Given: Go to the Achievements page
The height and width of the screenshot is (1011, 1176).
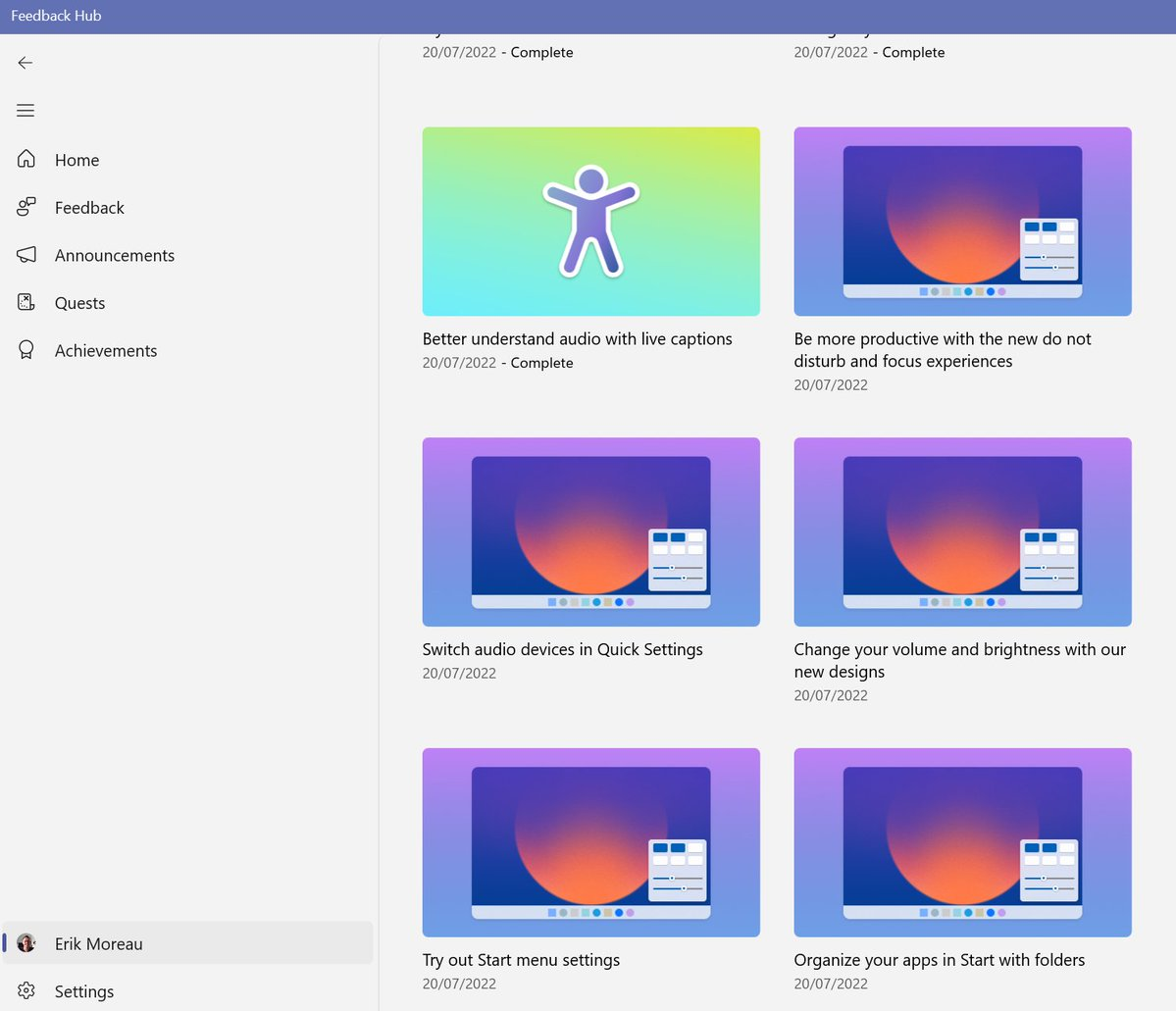Looking at the screenshot, I should [106, 351].
